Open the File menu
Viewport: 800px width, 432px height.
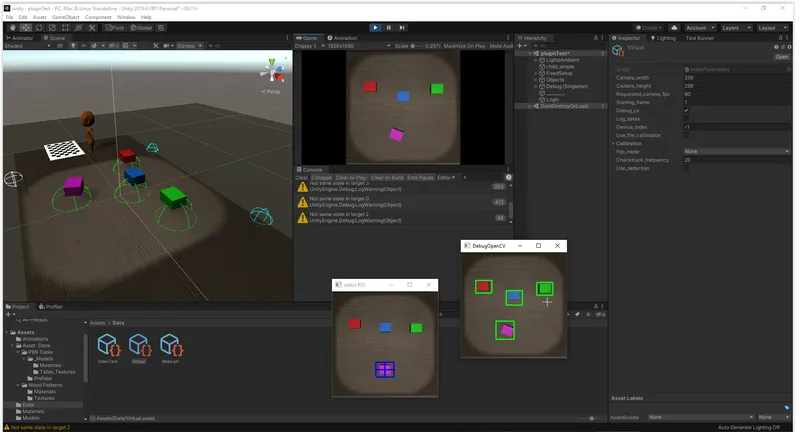[9, 17]
